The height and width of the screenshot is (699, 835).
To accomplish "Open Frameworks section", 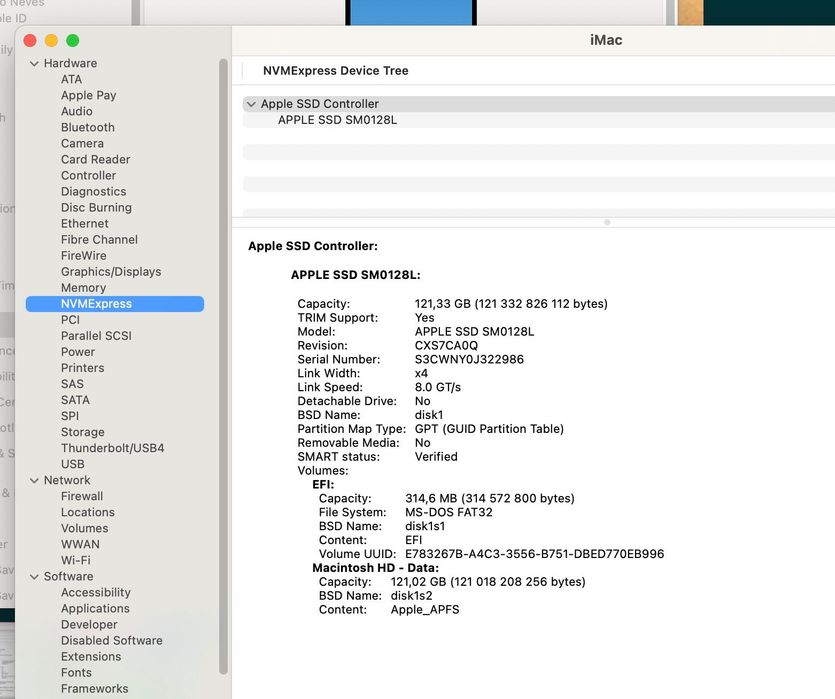I will [95, 688].
